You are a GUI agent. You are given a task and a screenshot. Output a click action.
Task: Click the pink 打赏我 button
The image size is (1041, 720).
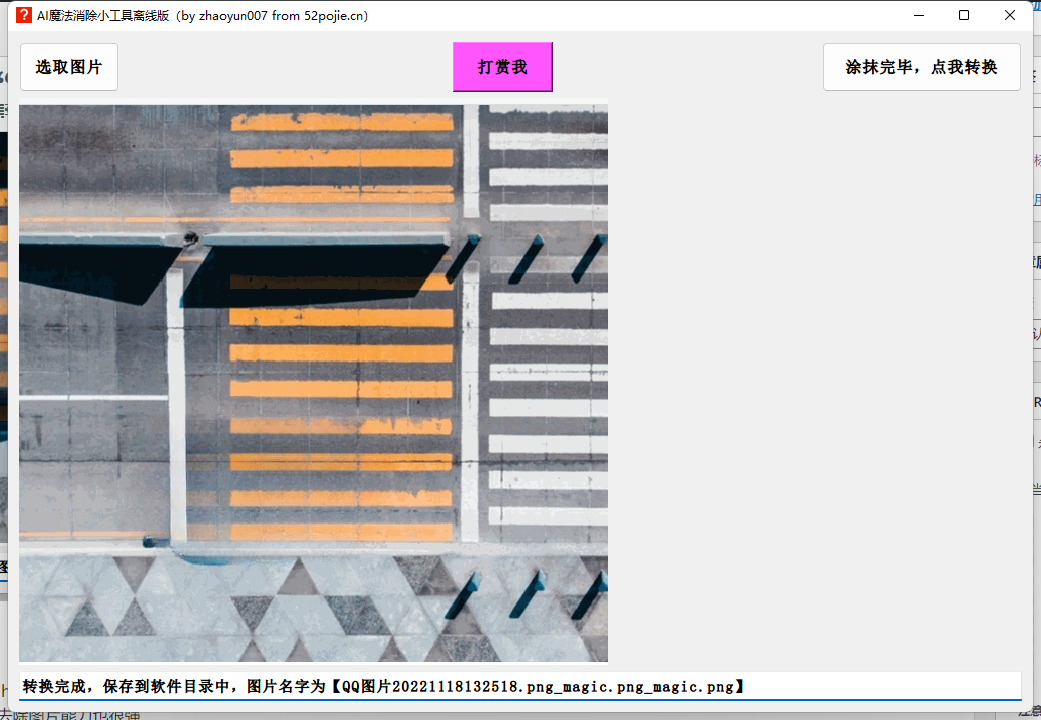(502, 67)
